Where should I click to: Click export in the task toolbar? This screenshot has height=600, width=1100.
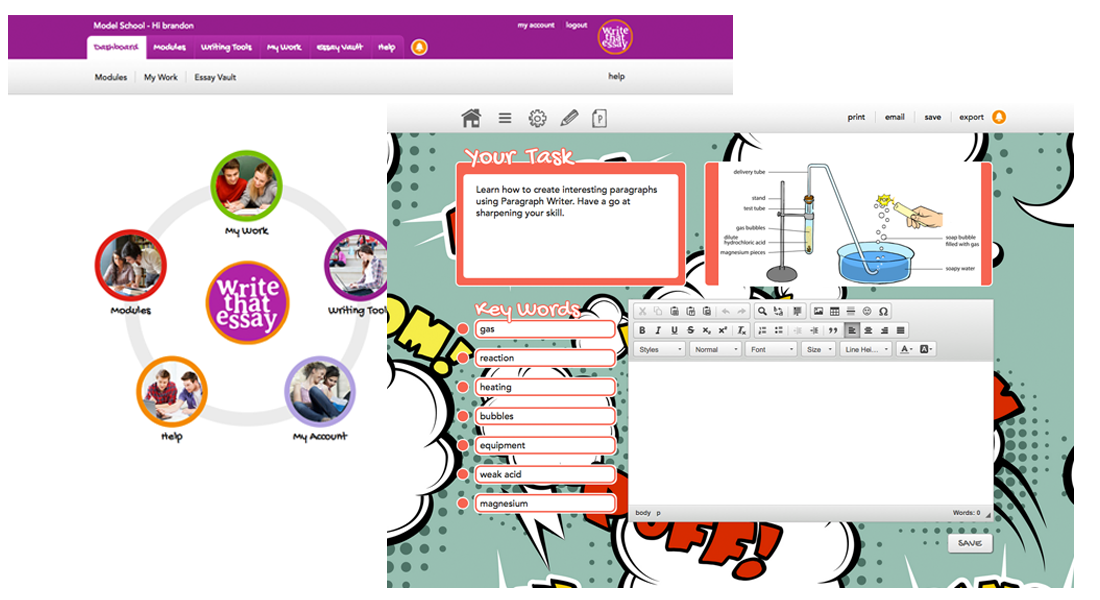tap(972, 117)
